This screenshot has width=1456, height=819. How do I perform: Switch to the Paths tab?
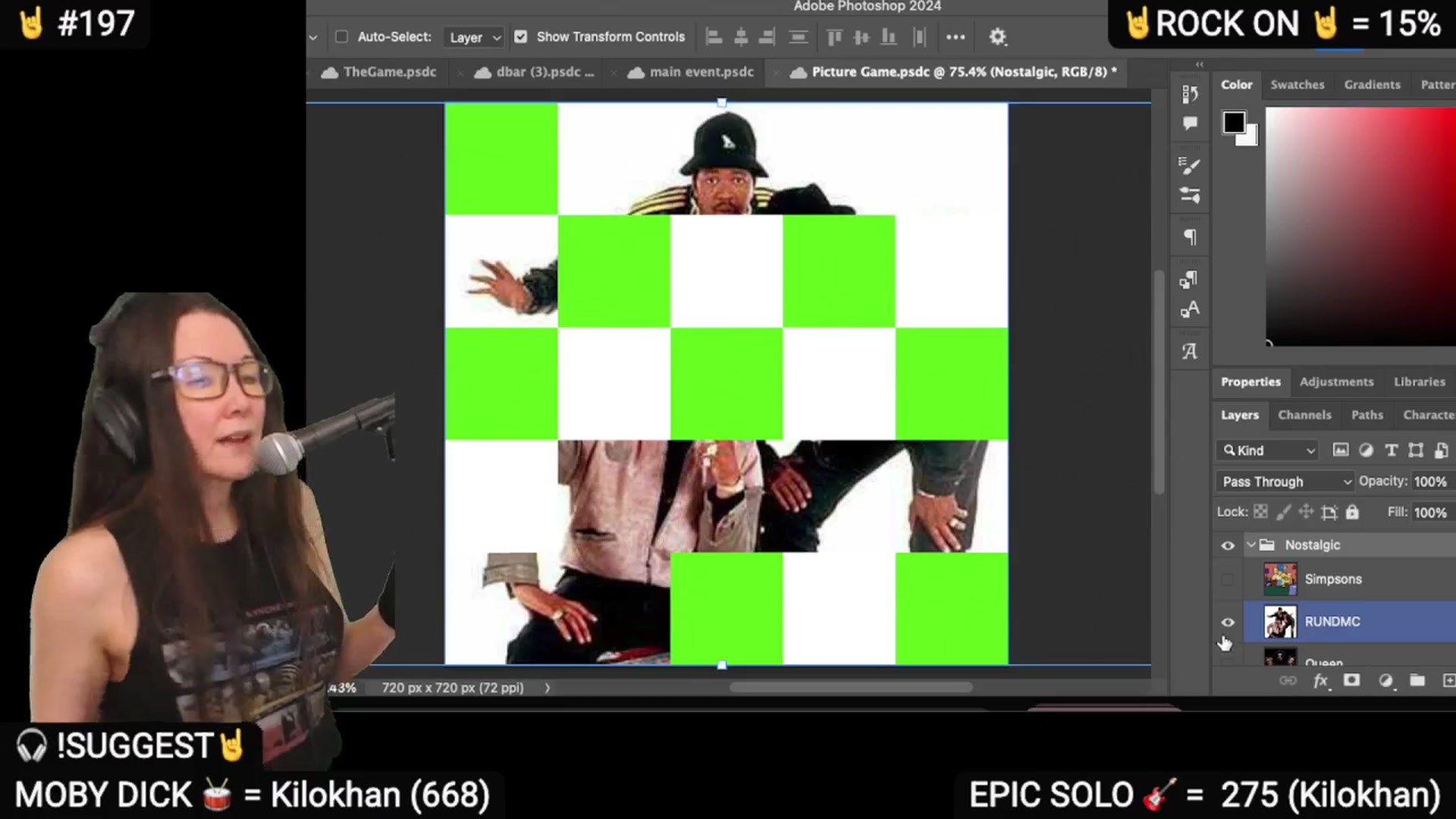tap(1367, 416)
